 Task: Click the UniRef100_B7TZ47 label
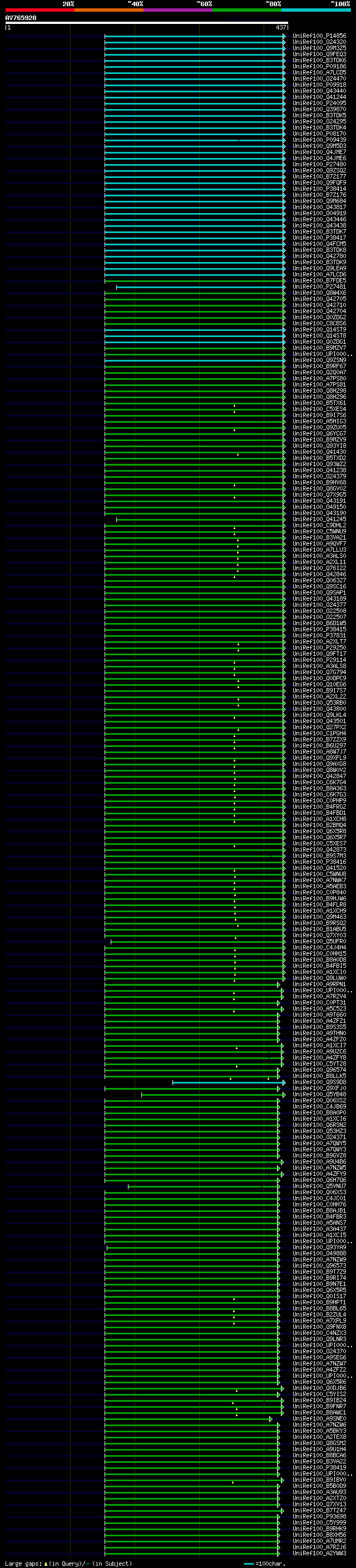[319, 1510]
